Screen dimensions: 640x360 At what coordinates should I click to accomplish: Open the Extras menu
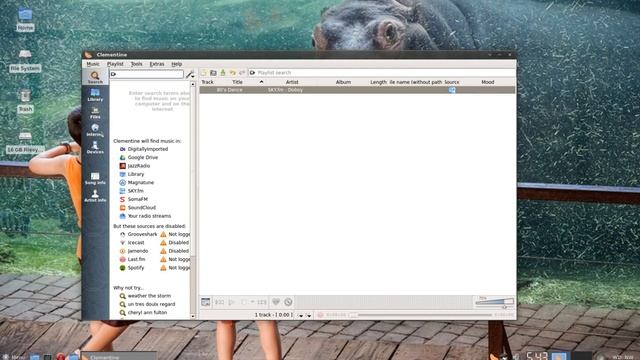(157, 64)
